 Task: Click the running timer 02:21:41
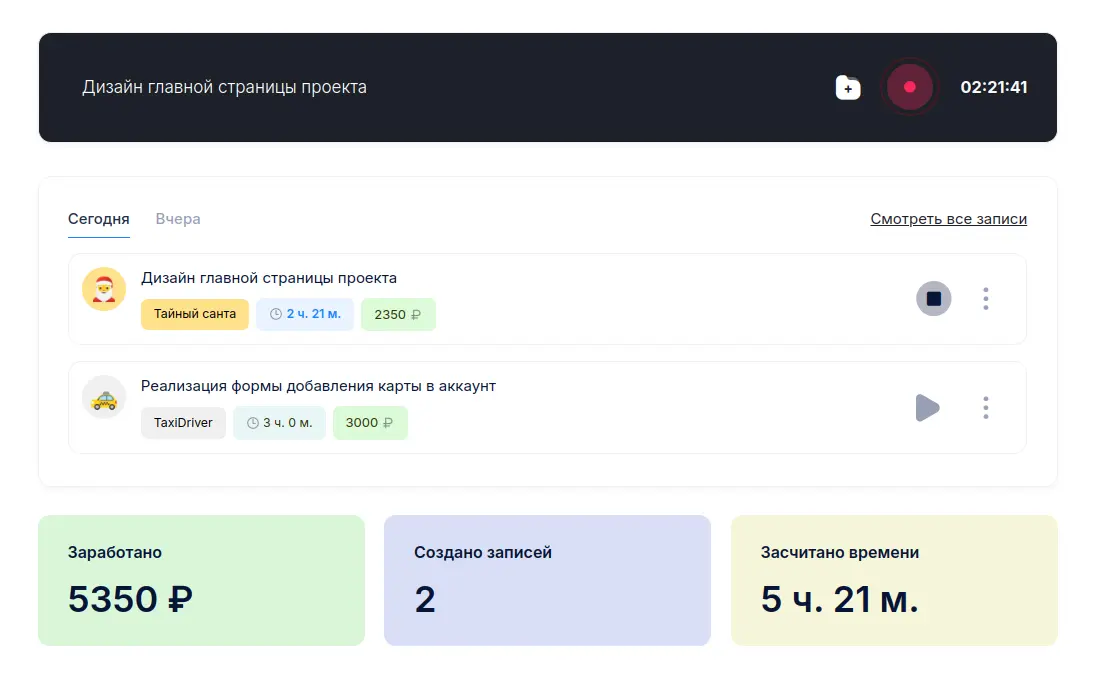pos(993,87)
